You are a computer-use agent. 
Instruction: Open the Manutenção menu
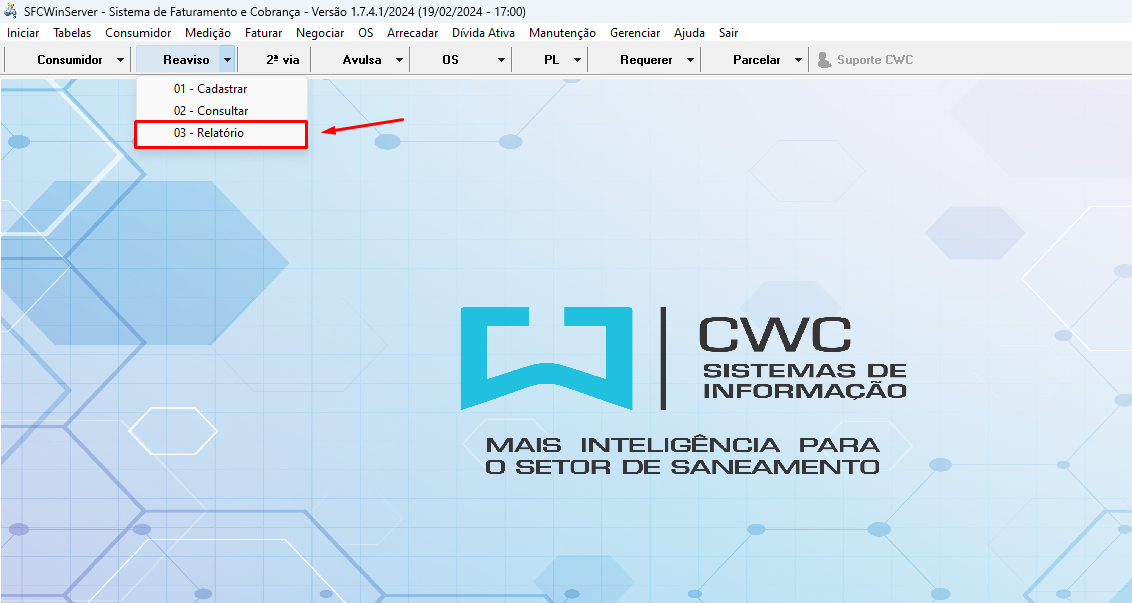pos(562,33)
